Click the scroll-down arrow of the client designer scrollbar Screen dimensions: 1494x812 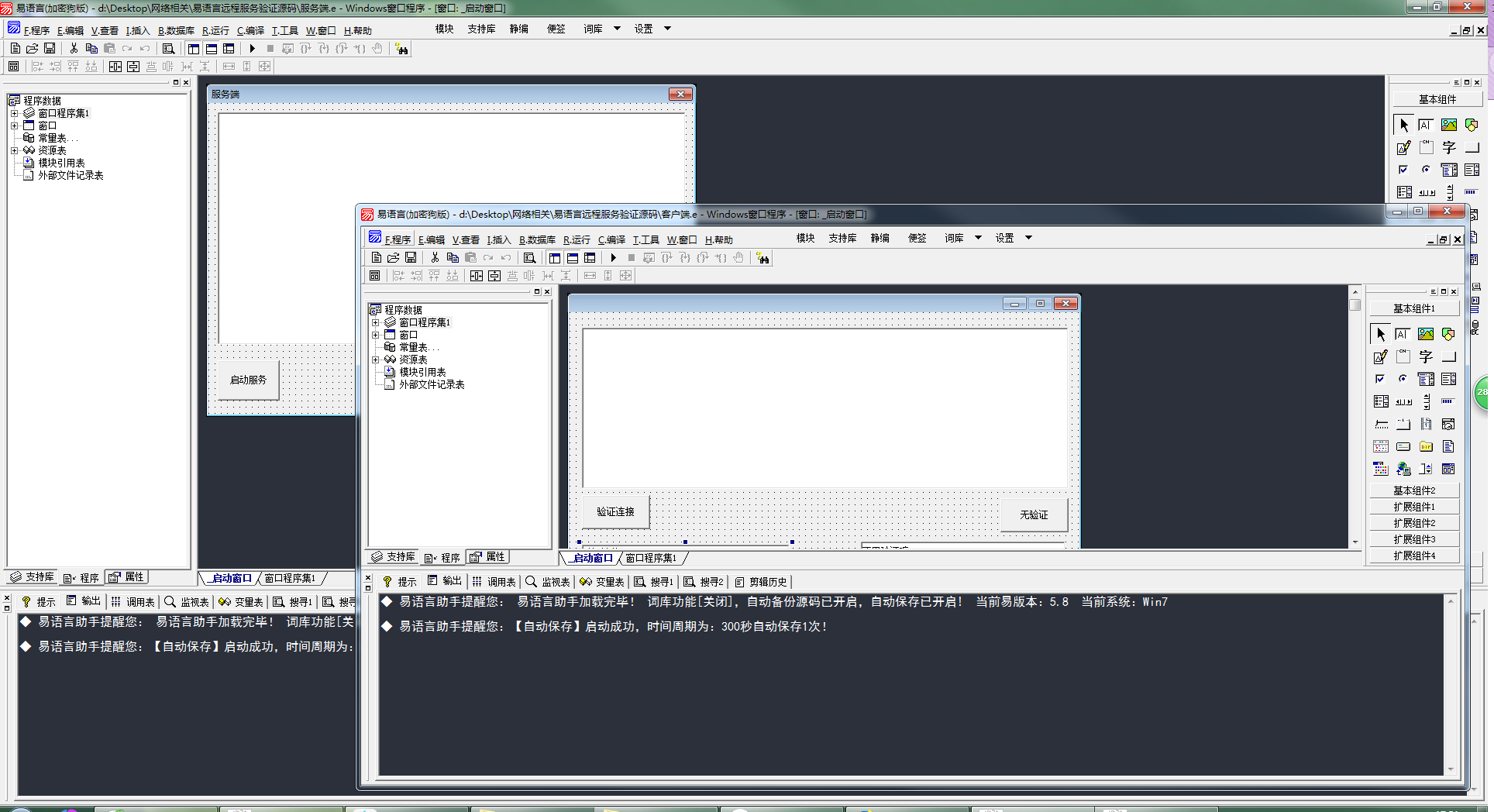click(x=1355, y=542)
